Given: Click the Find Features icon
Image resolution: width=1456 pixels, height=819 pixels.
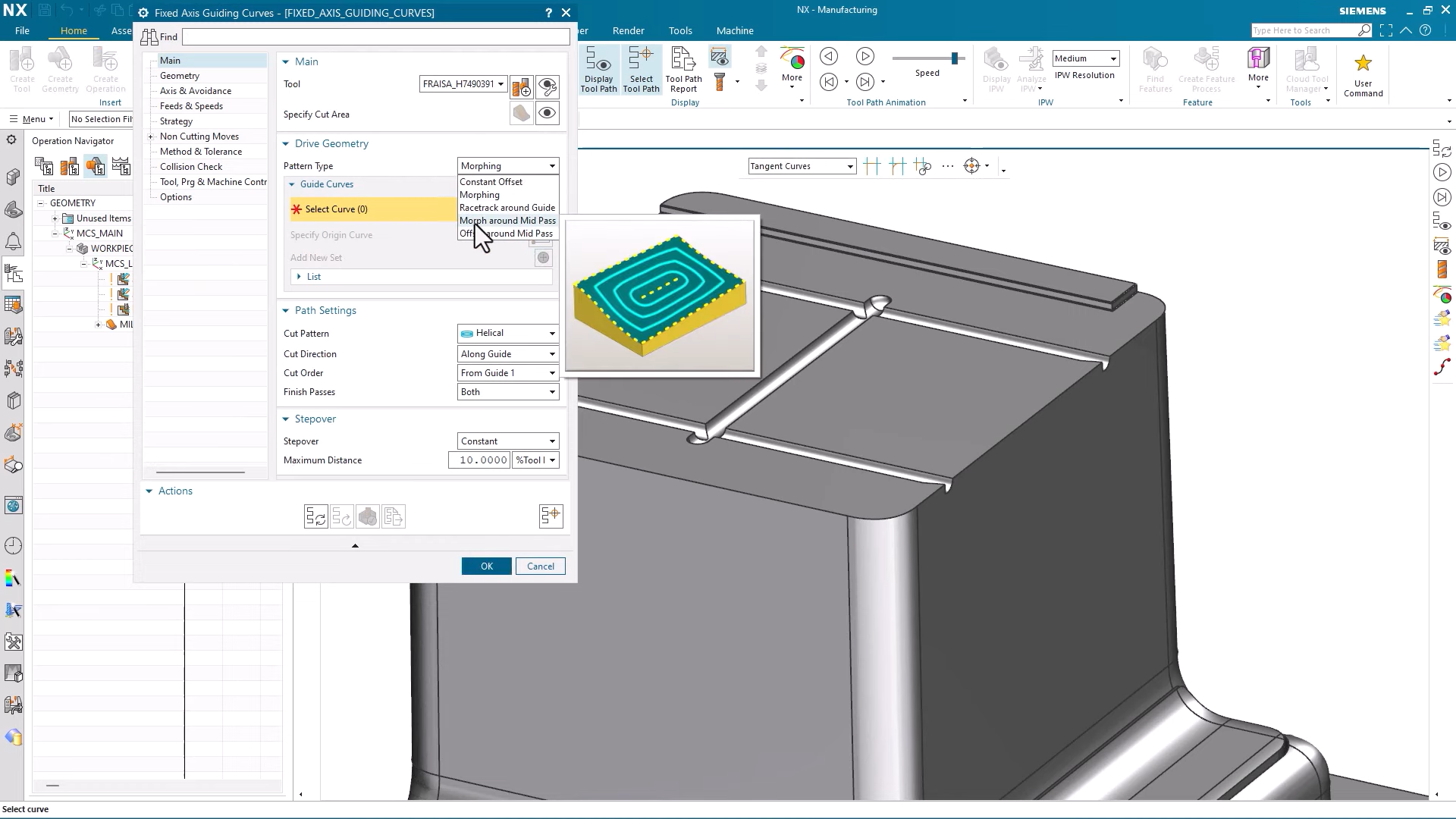Looking at the screenshot, I should [1154, 68].
